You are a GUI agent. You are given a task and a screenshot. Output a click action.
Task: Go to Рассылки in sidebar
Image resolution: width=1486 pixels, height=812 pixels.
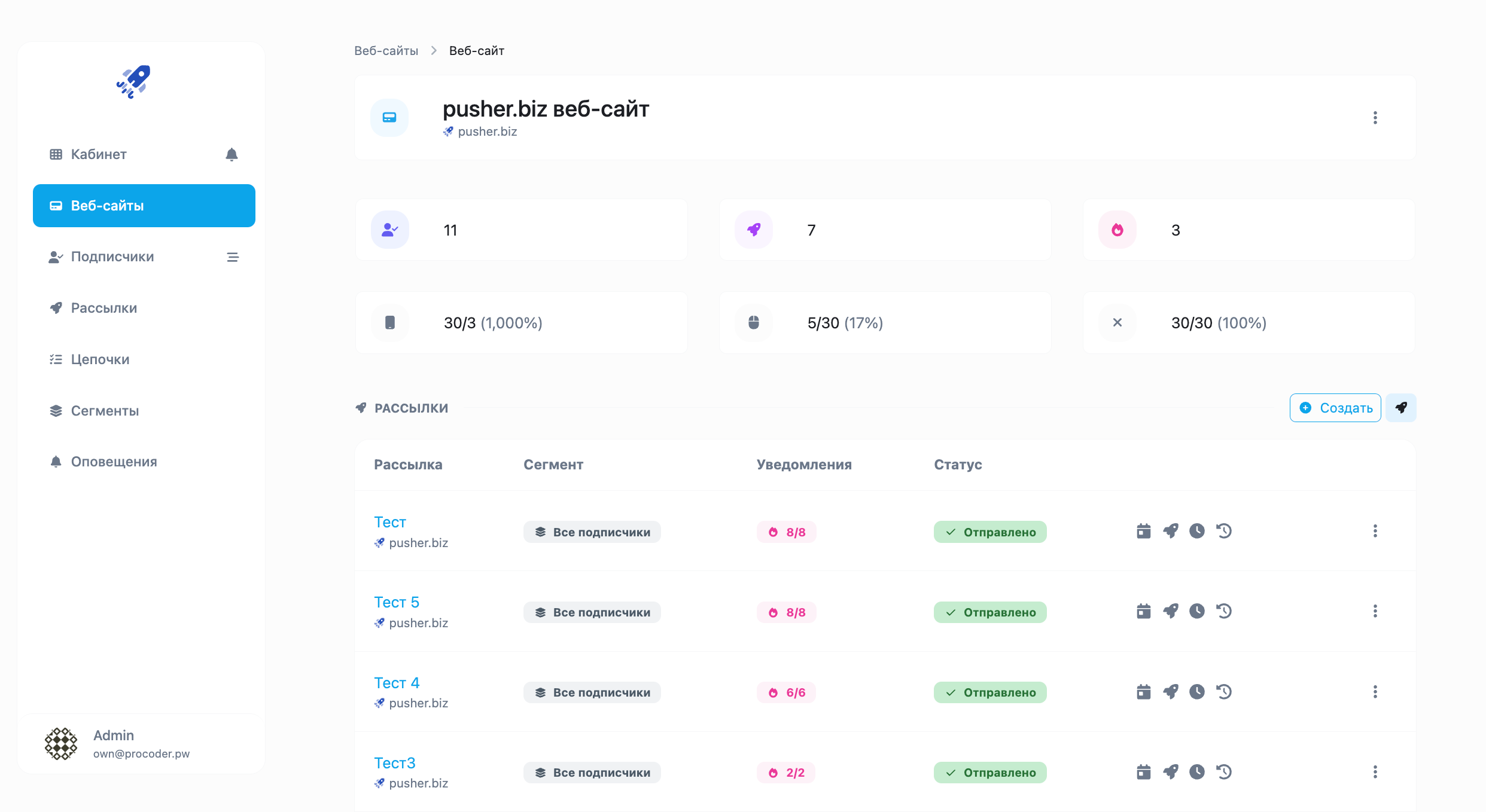pyautogui.click(x=103, y=308)
